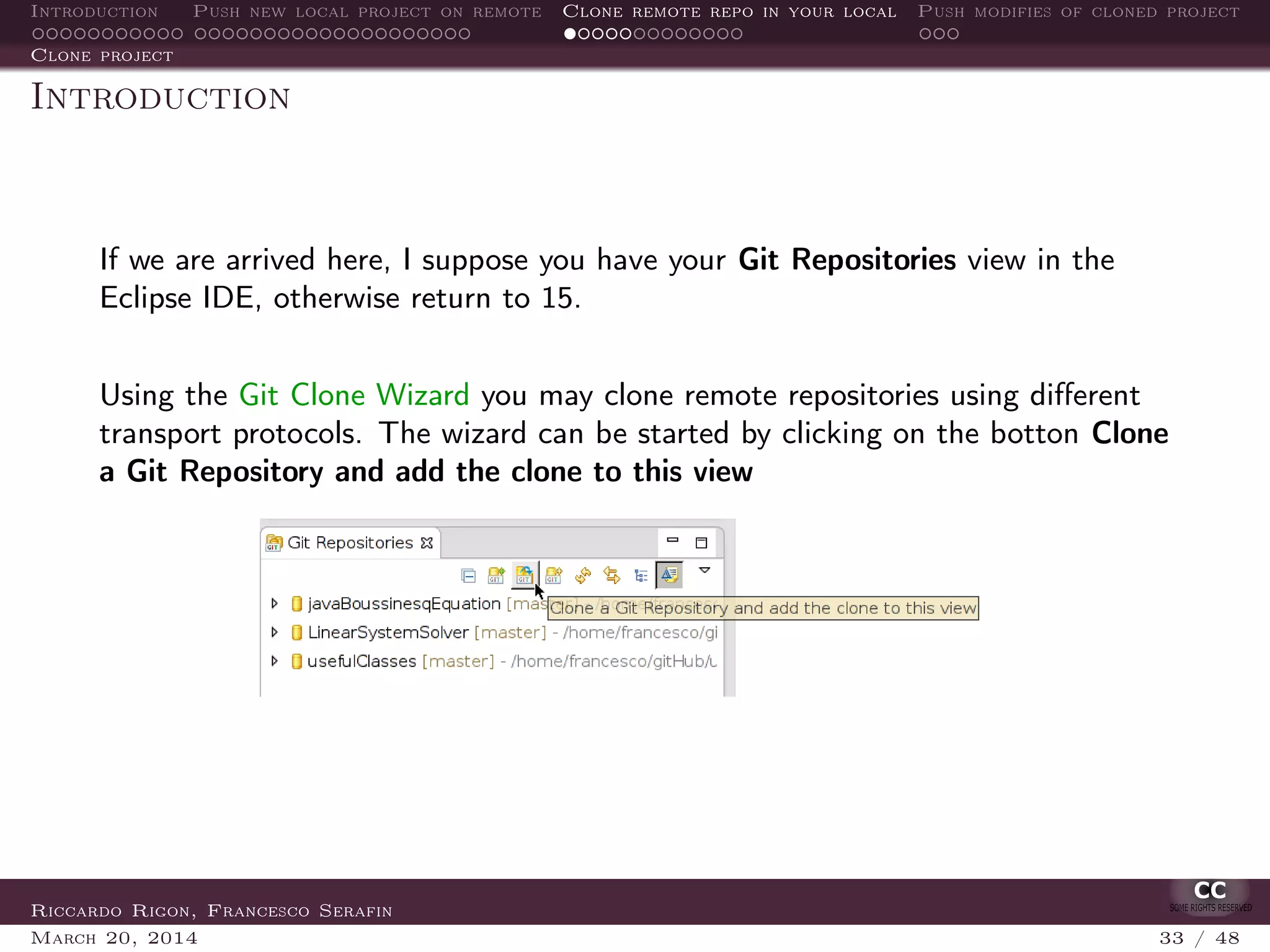Maximize the Git Repositories view panel

tap(701, 543)
